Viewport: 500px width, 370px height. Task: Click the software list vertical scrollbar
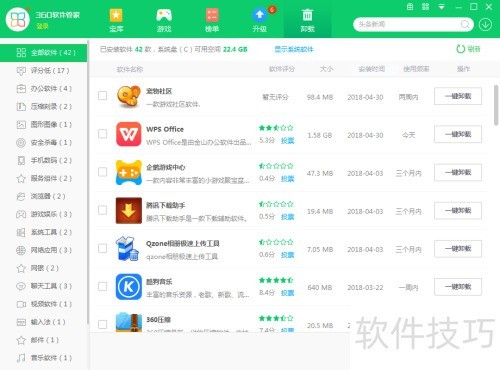pyautogui.click(x=496, y=105)
